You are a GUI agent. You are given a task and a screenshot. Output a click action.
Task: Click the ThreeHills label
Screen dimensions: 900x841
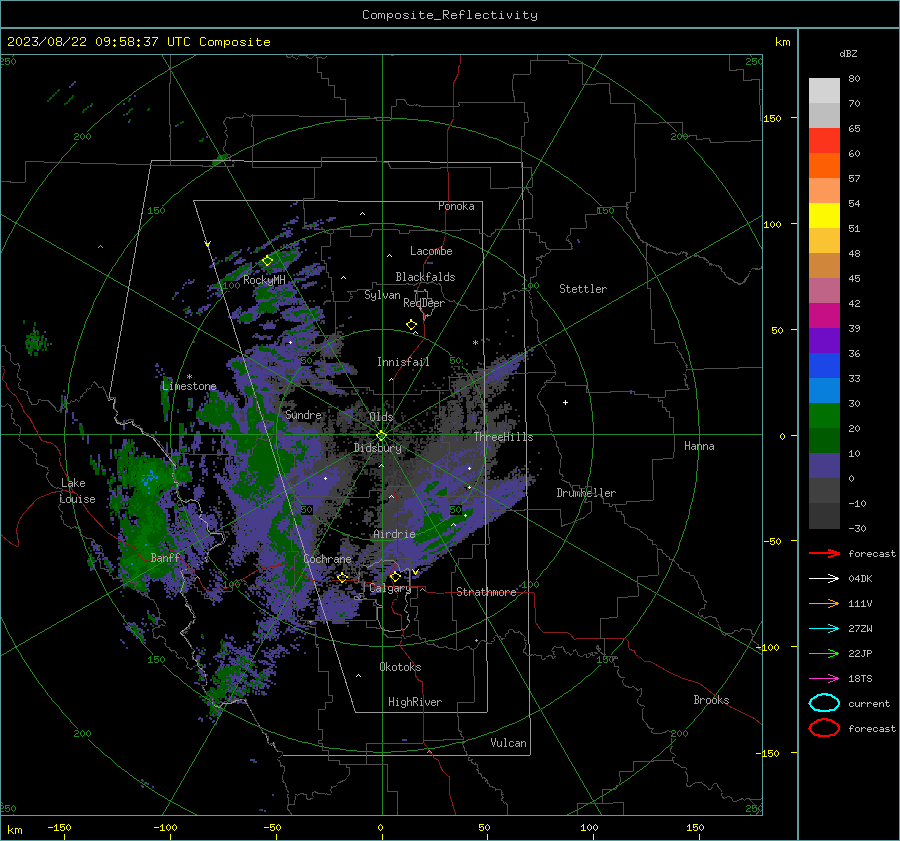click(x=503, y=437)
